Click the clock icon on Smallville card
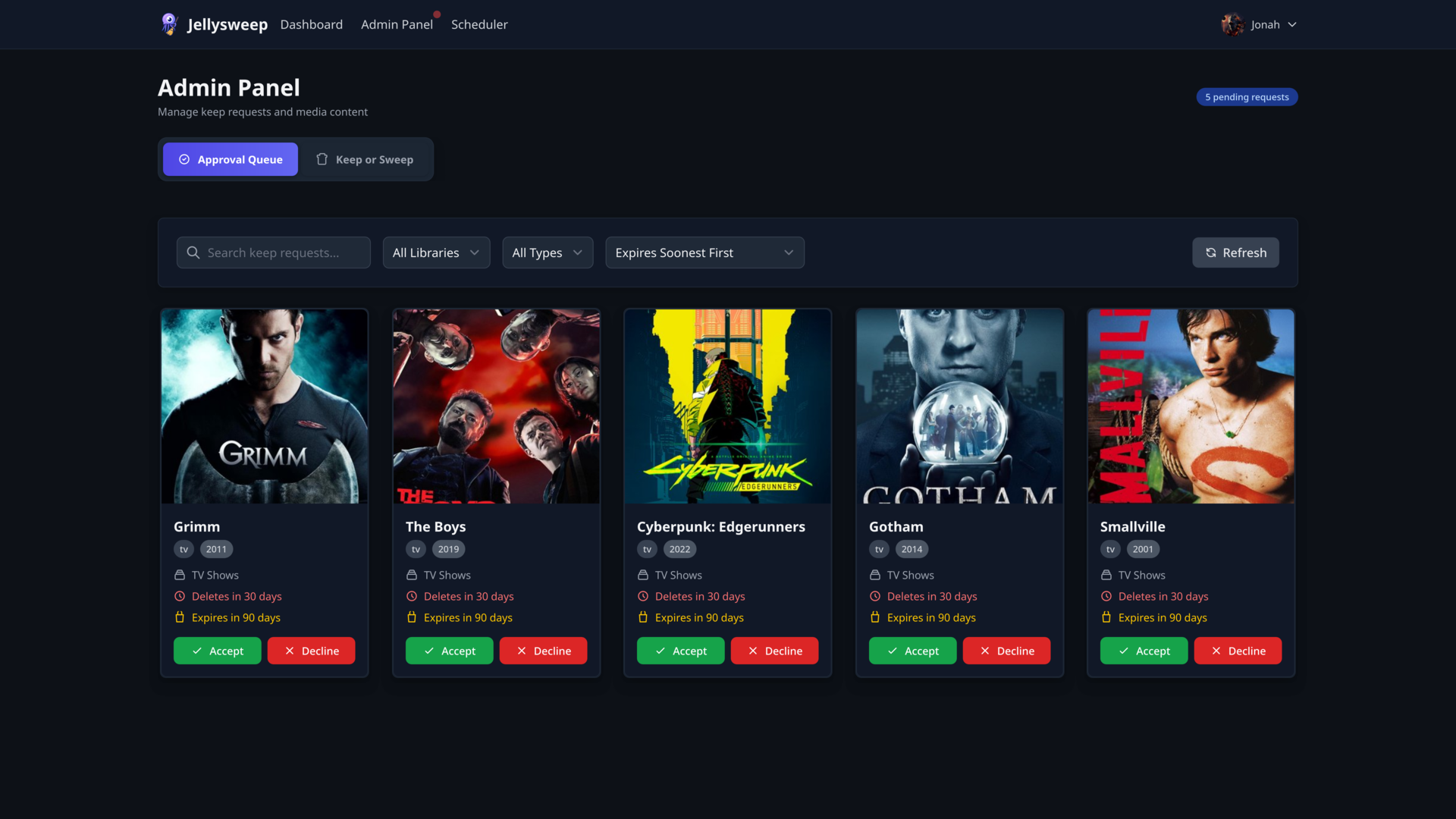 [x=1106, y=597]
